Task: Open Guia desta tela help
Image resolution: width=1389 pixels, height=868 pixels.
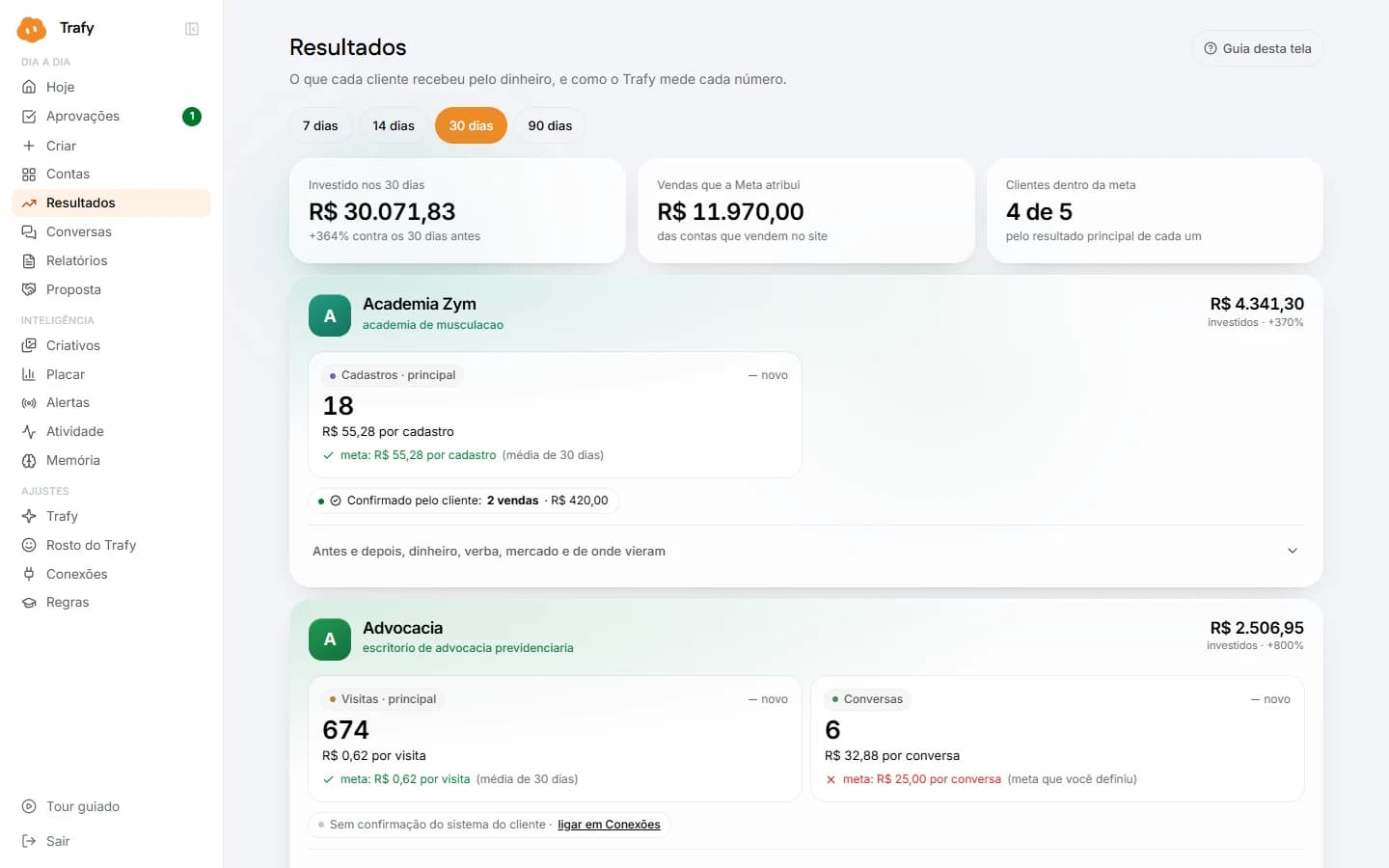Action: [x=1257, y=48]
